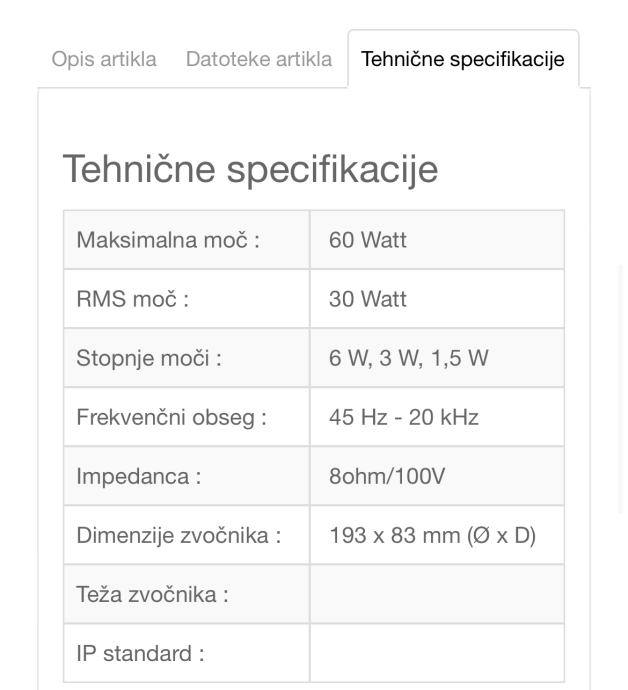Select the 30 Watt value cell
This screenshot has width=628, height=690.
pos(437,299)
